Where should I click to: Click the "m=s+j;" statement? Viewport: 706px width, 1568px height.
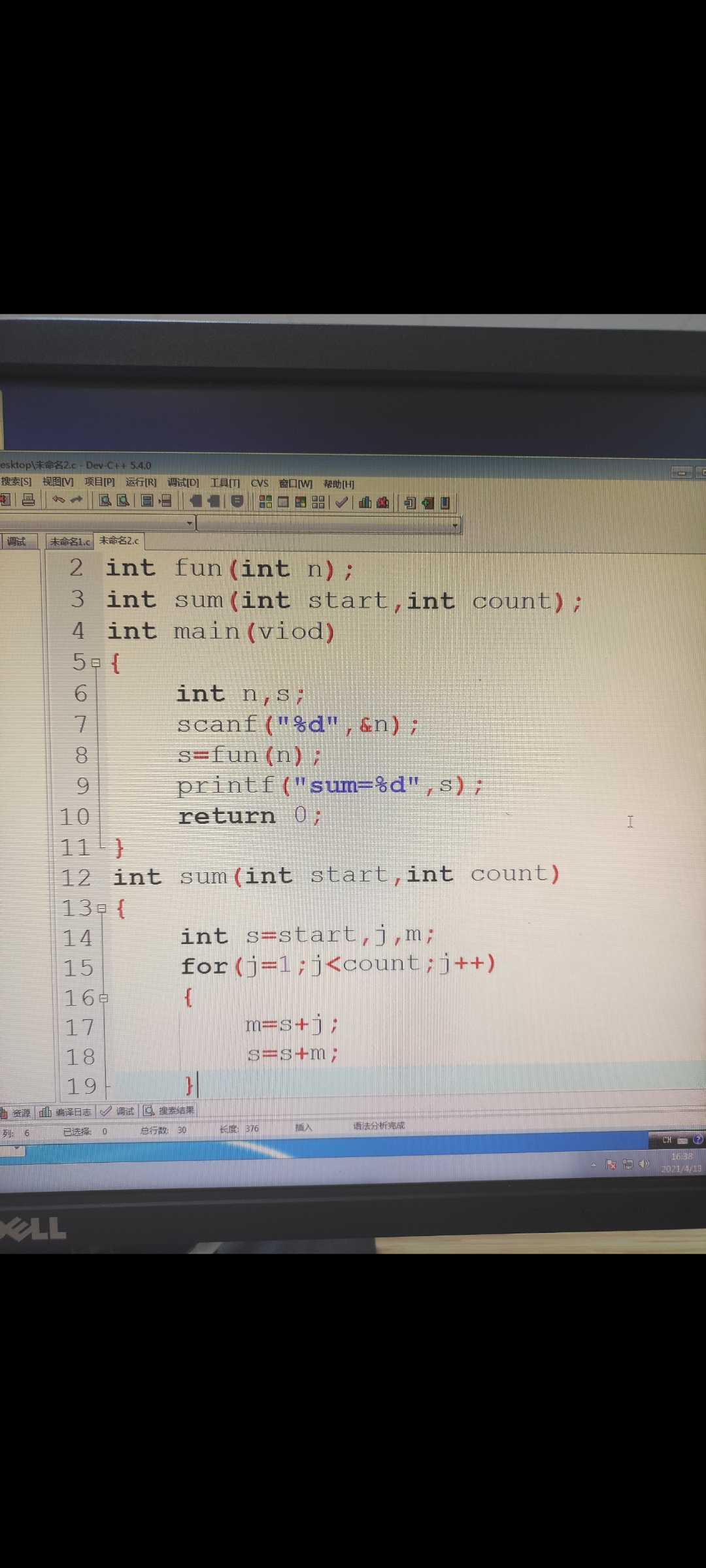(x=292, y=1024)
